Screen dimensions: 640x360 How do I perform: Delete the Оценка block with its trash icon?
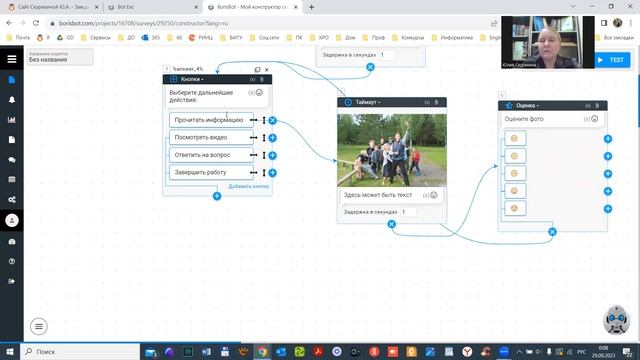pyautogui.click(x=597, y=106)
